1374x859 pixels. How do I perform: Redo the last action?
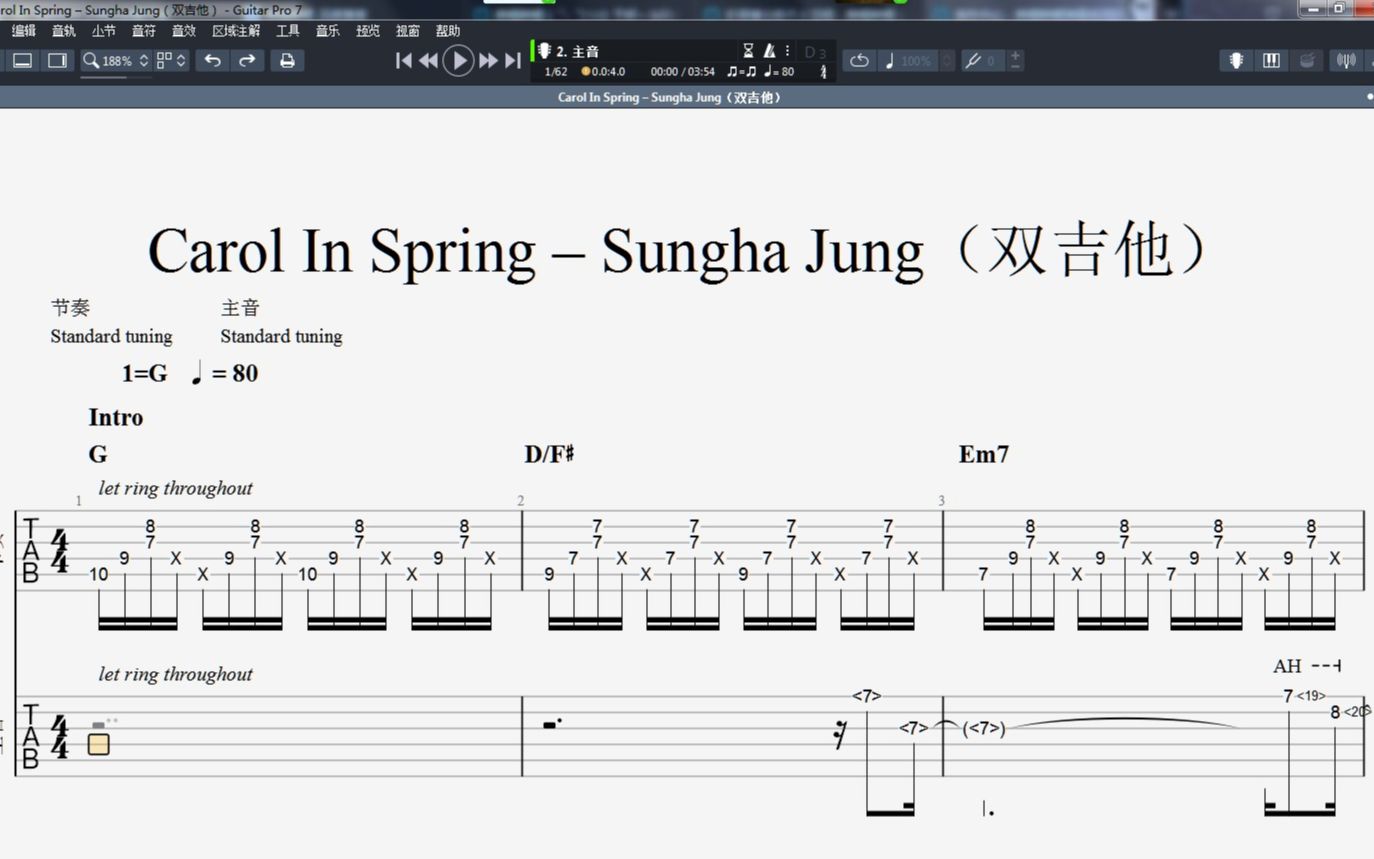246,60
